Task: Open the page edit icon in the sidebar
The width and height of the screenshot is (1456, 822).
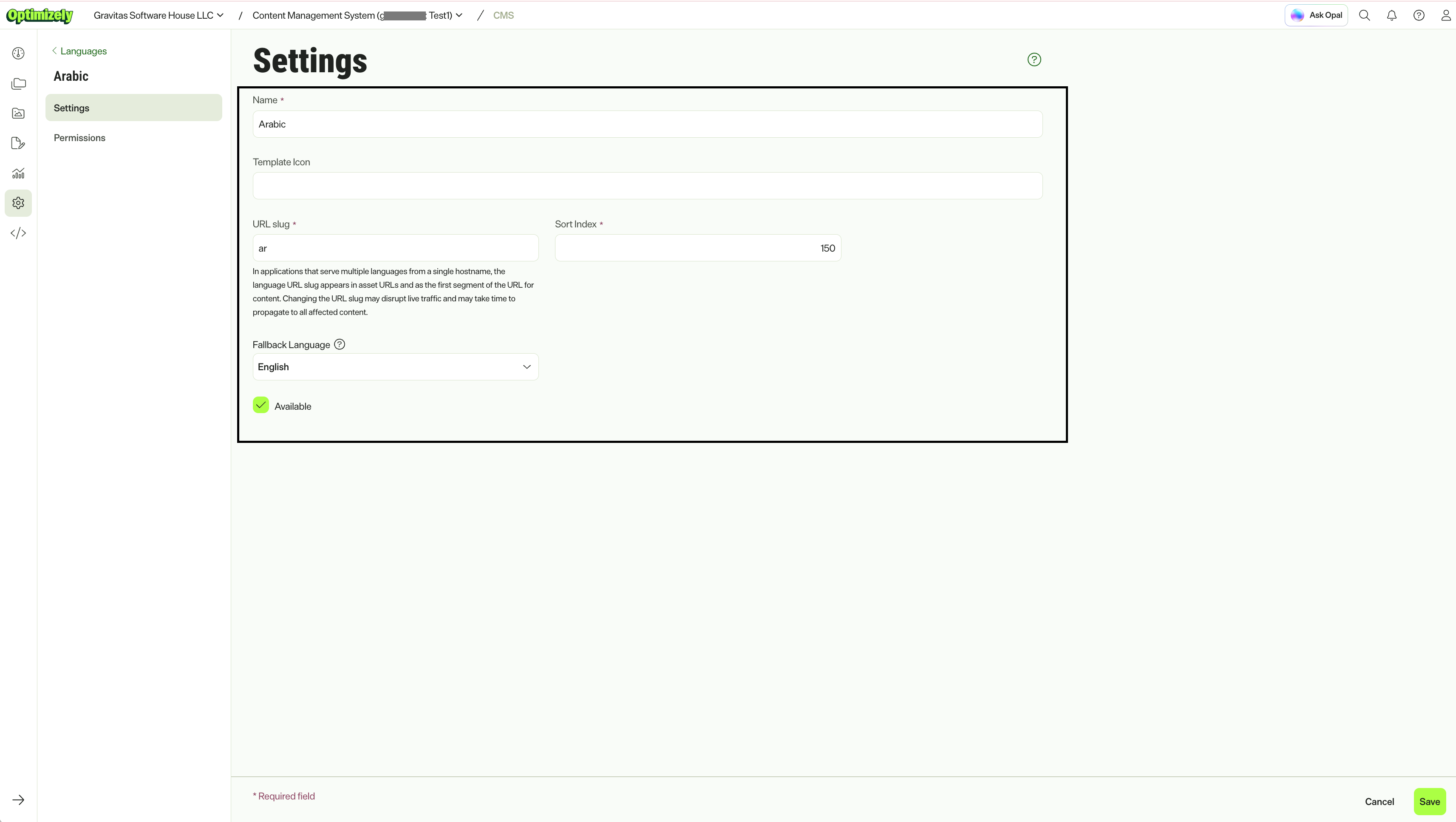Action: pos(18,144)
